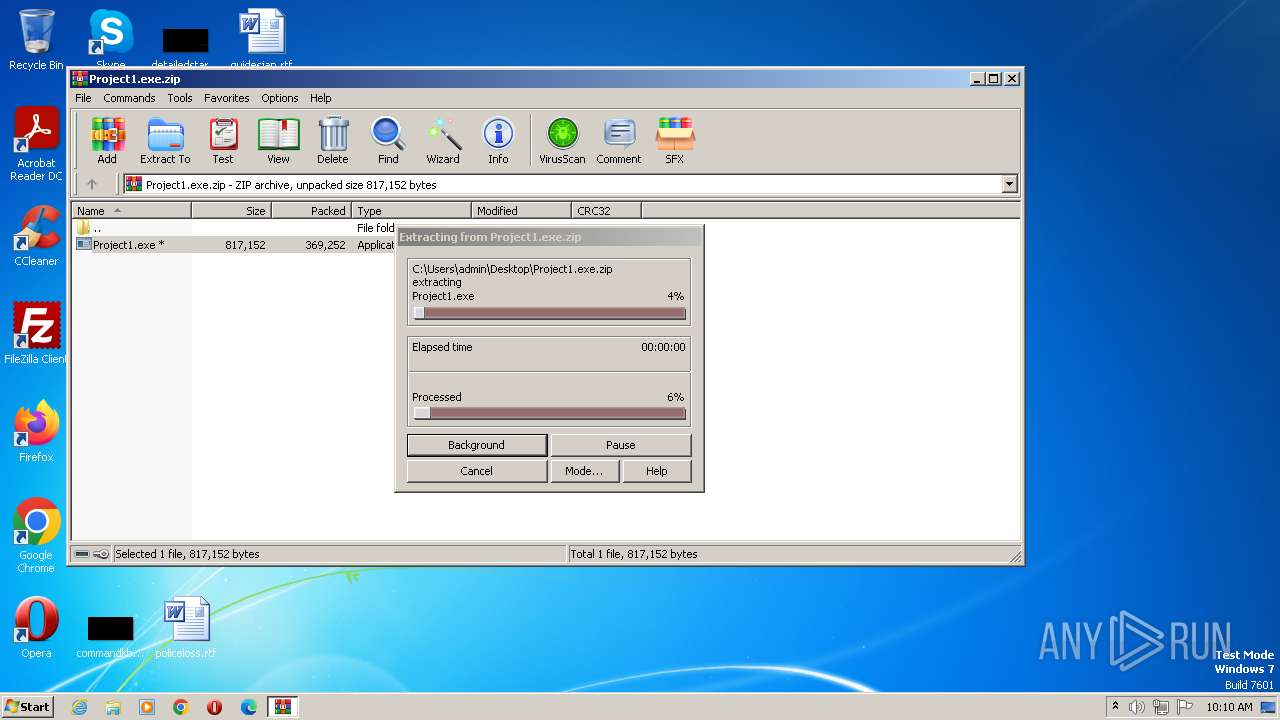Open the Favorites menu
Viewport: 1280px width, 720px height.
tap(227, 98)
